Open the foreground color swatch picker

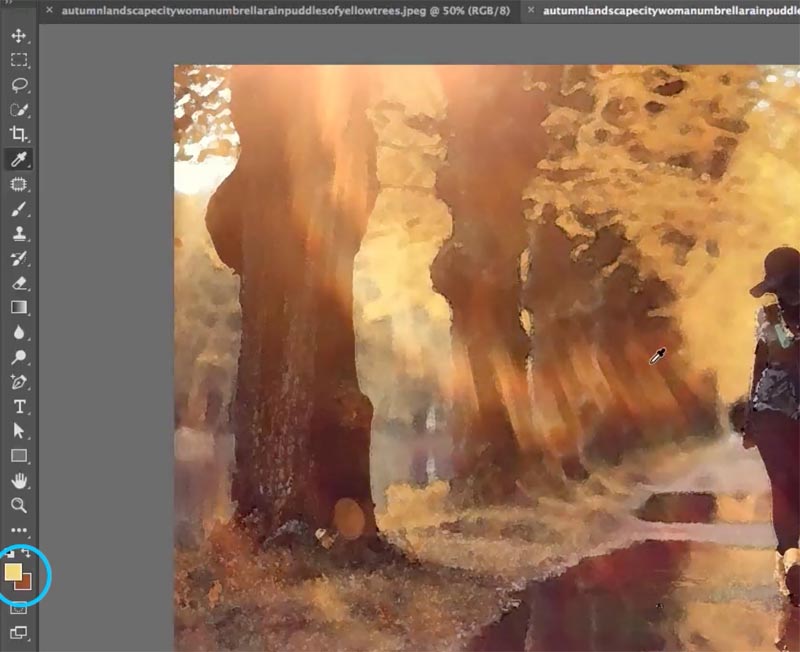[13, 573]
